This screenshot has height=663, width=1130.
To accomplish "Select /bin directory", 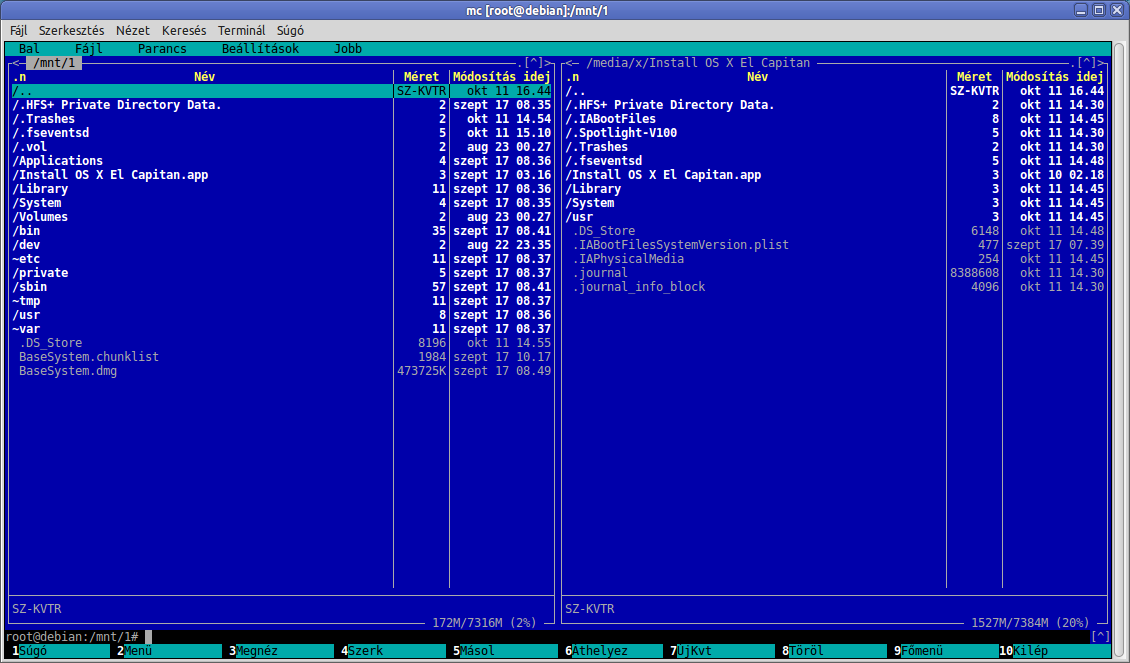I will point(281,231).
